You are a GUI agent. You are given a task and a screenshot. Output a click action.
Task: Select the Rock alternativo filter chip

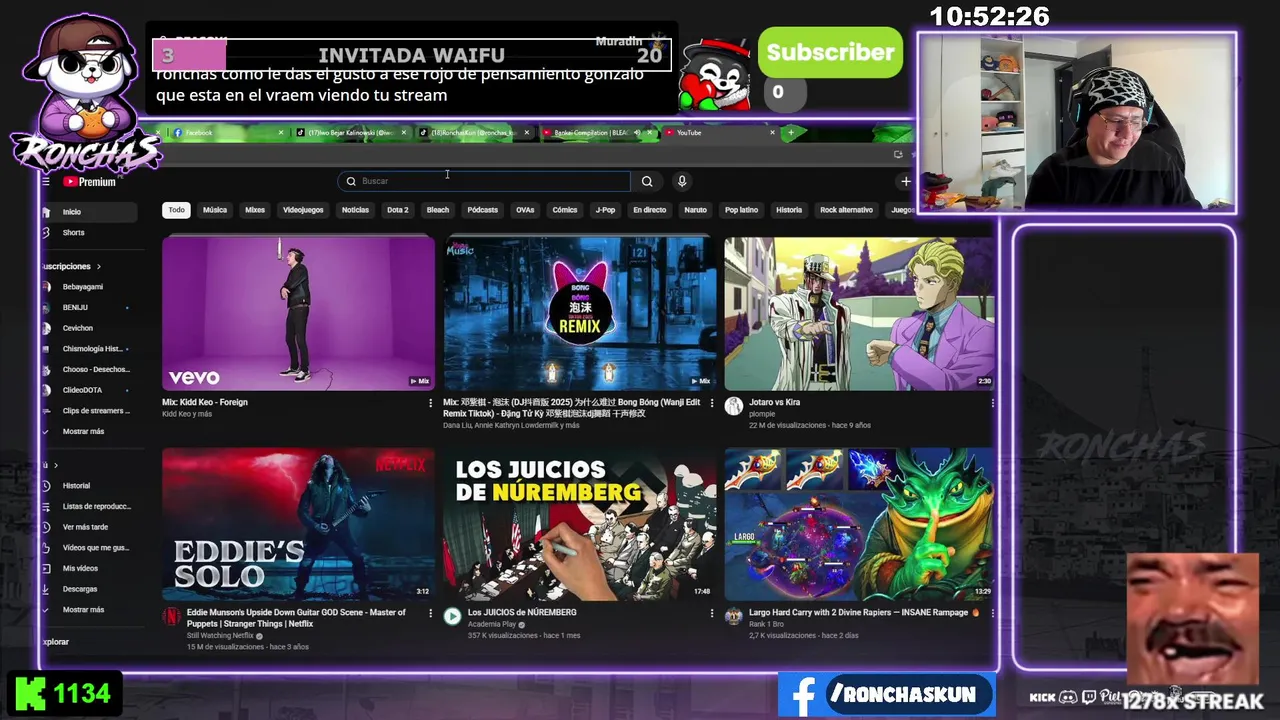click(846, 210)
